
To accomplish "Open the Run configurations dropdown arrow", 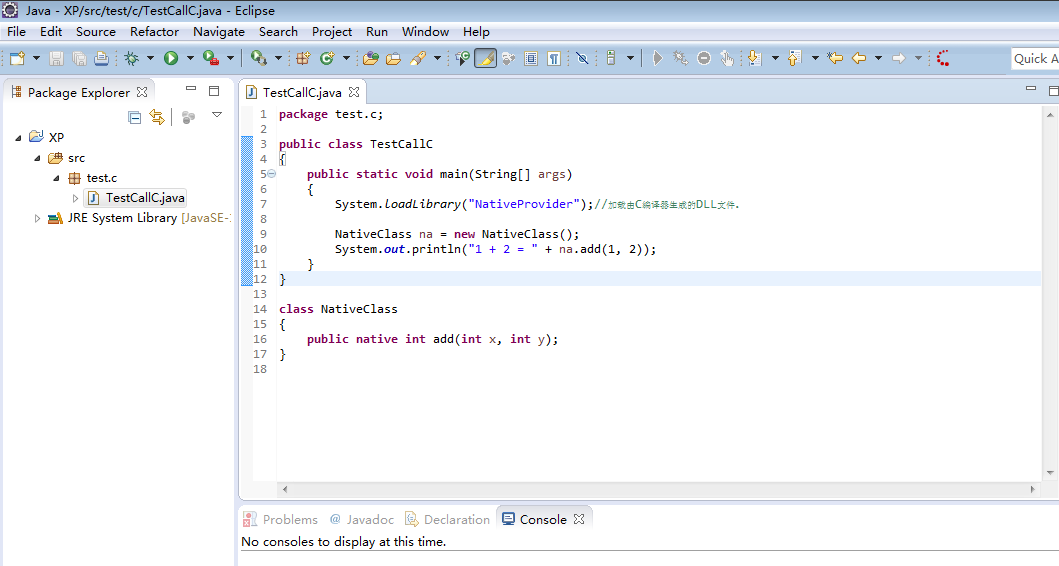I will tap(190, 59).
